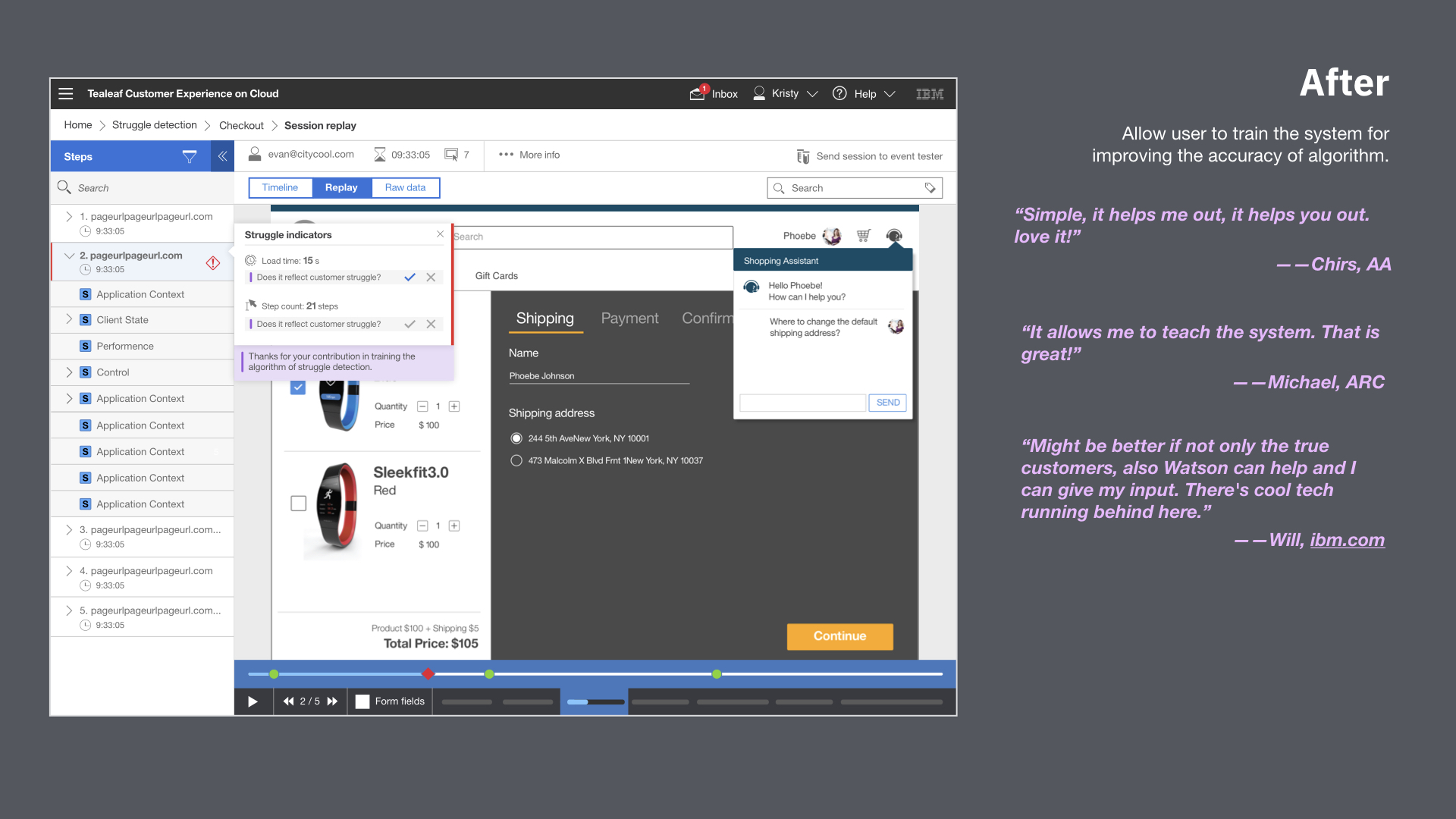Screen dimensions: 1456x819
Task: Click SEND in Shopping Assistant chat
Action: pos(888,403)
